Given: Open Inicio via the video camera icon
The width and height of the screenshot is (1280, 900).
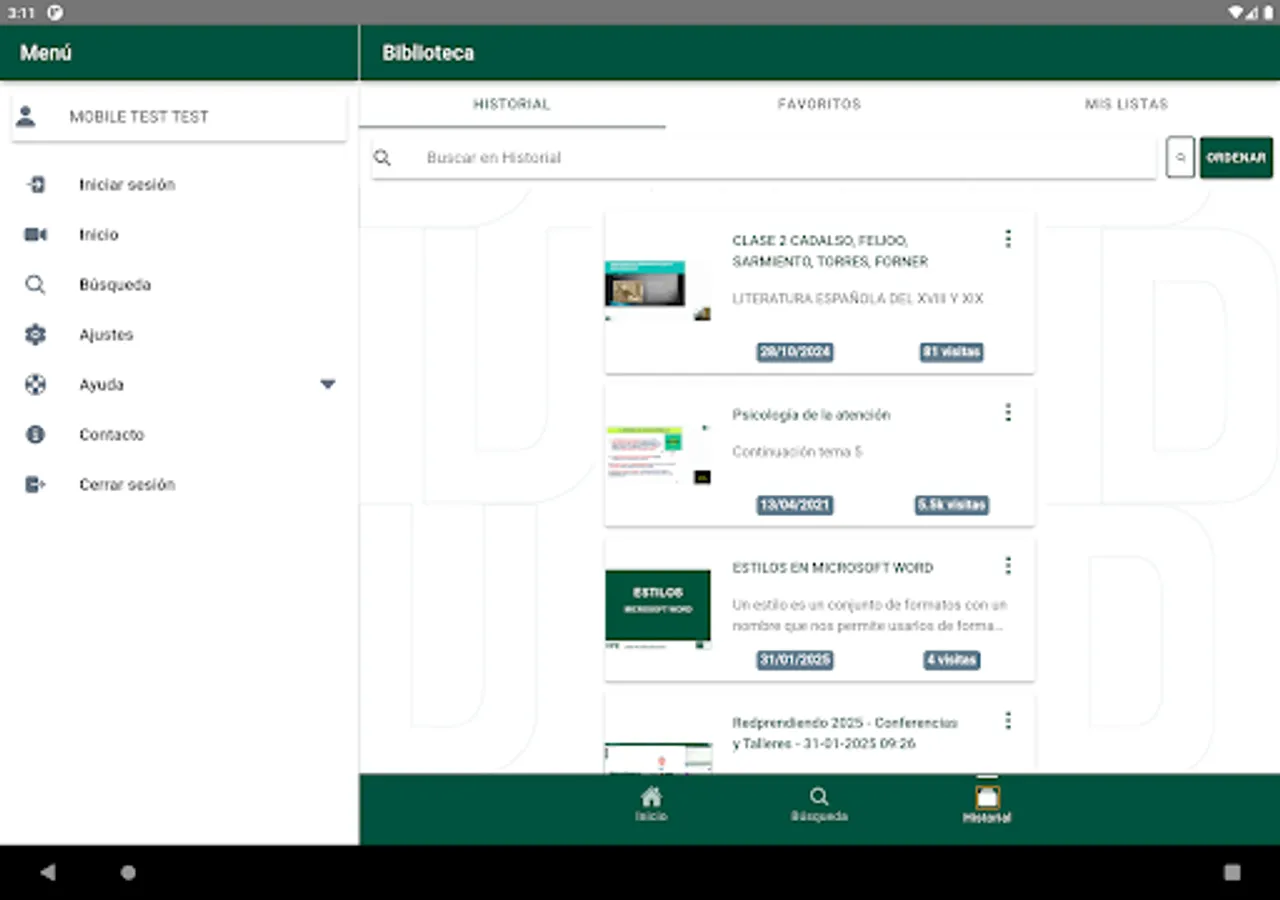Looking at the screenshot, I should coord(35,235).
